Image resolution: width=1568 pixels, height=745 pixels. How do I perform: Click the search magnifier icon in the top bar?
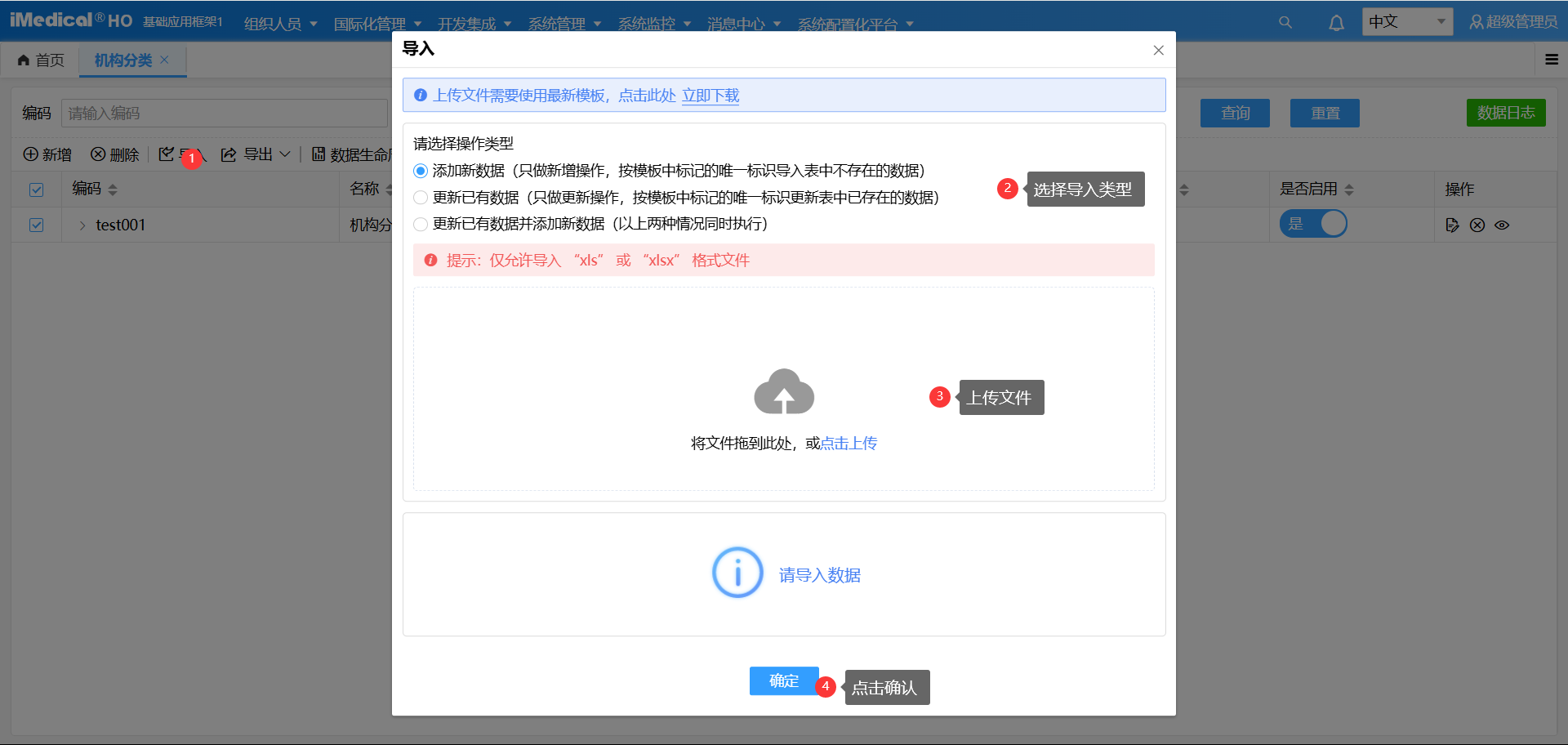[x=1285, y=22]
